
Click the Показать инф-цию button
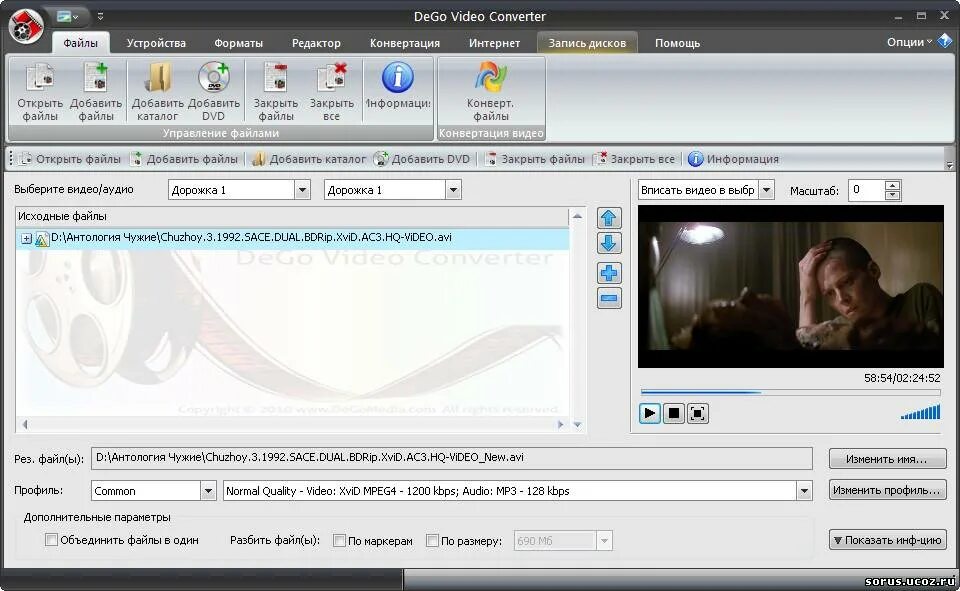[887, 540]
